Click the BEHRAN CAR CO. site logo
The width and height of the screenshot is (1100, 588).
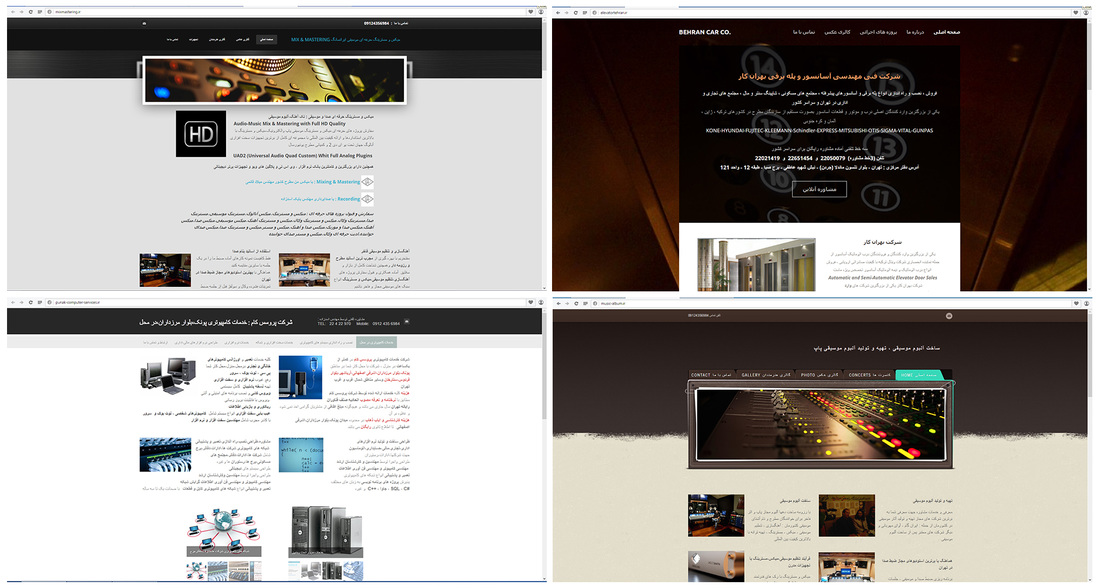click(705, 33)
